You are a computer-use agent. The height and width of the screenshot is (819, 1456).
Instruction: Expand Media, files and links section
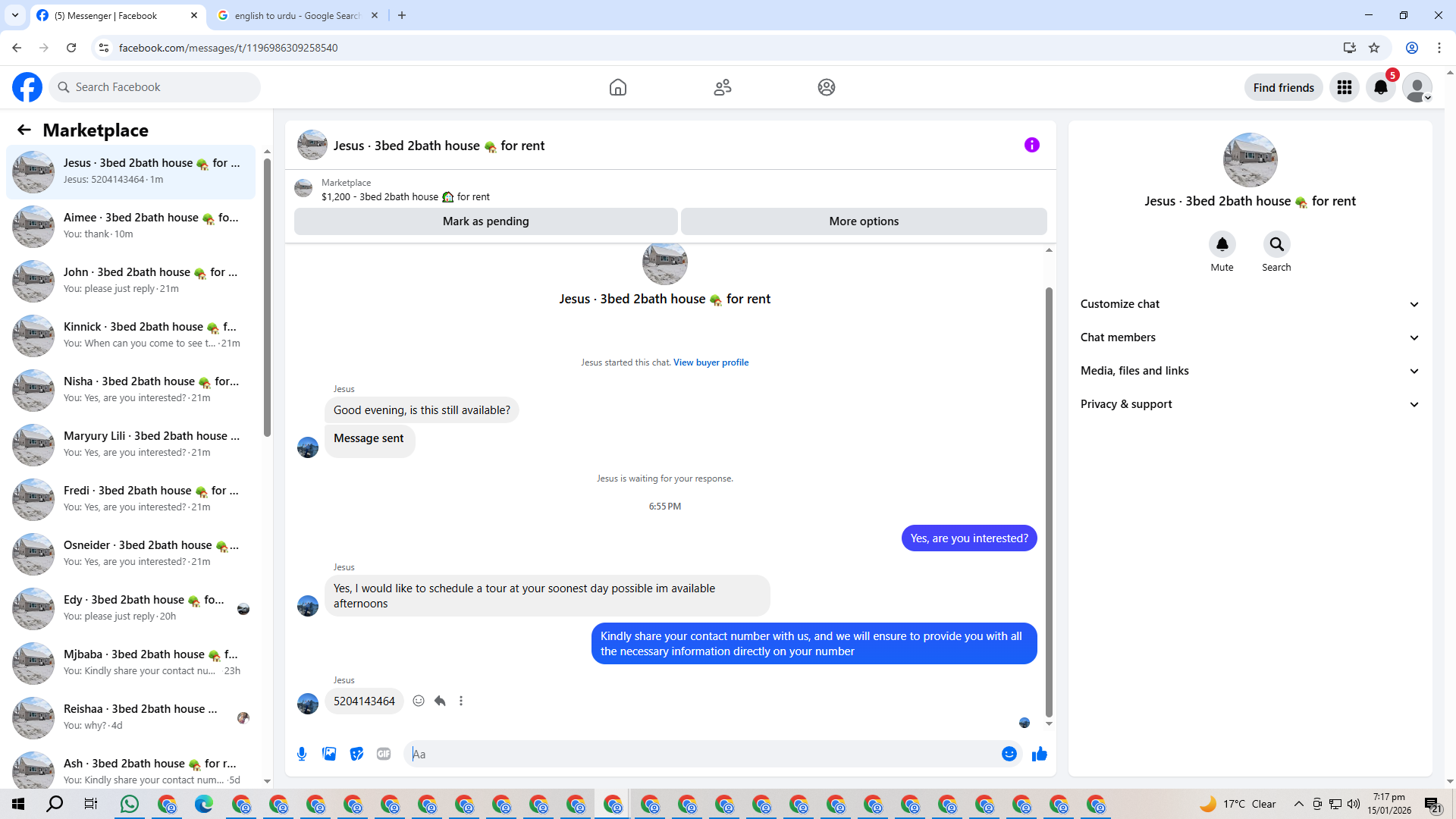click(x=1249, y=371)
